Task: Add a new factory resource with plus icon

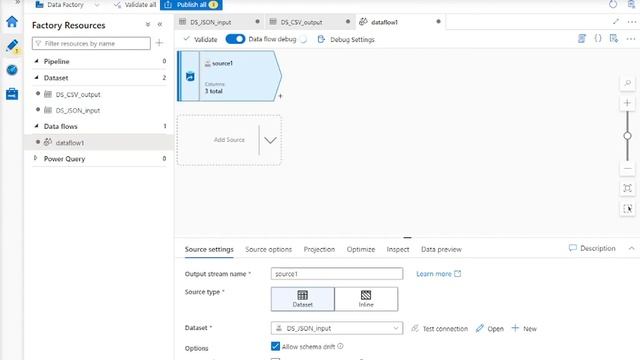Action: pyautogui.click(x=159, y=43)
